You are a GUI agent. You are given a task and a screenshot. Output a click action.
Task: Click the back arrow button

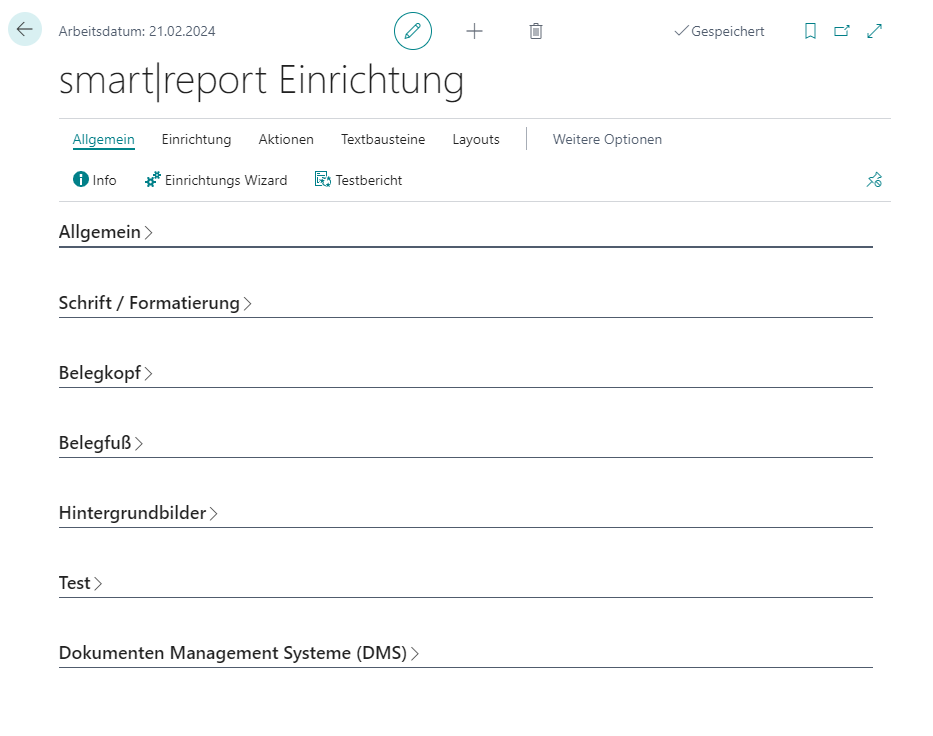[25, 30]
